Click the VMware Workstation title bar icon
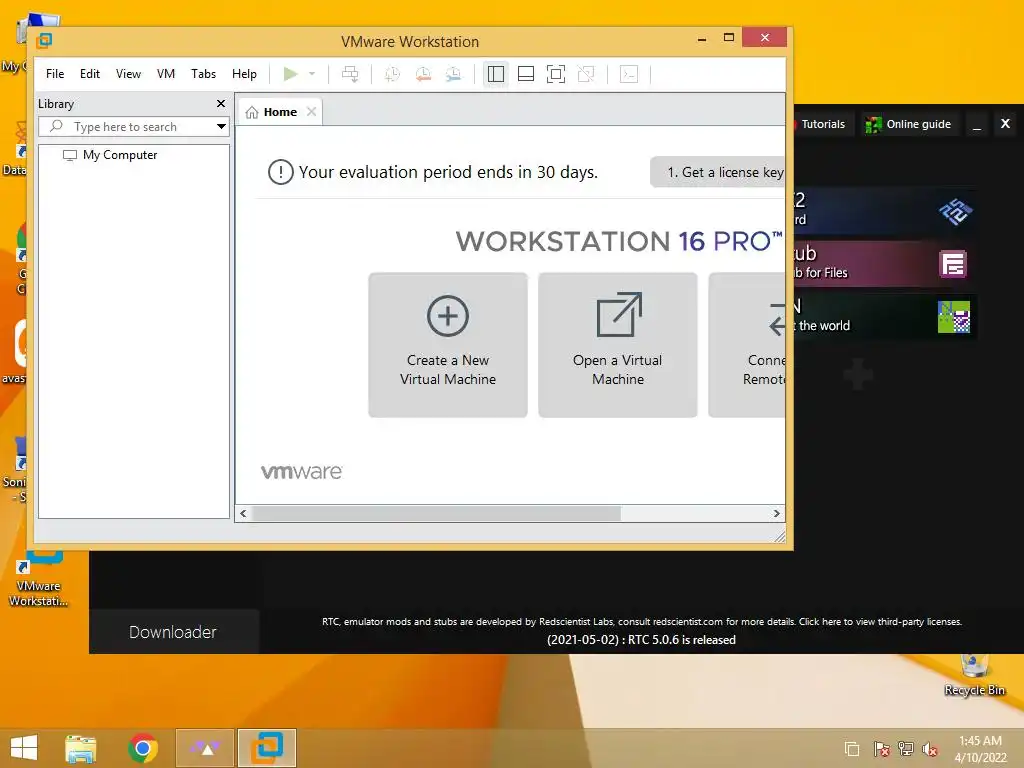The image size is (1024, 768). coord(44,40)
